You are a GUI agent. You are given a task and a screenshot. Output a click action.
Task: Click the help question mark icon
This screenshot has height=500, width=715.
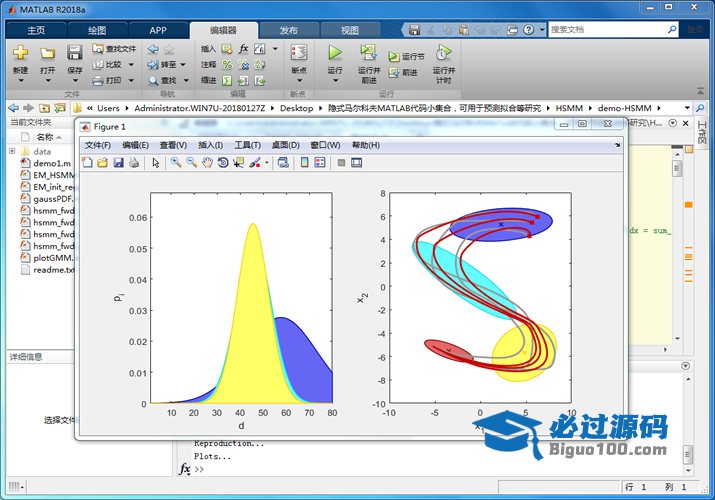click(528, 30)
